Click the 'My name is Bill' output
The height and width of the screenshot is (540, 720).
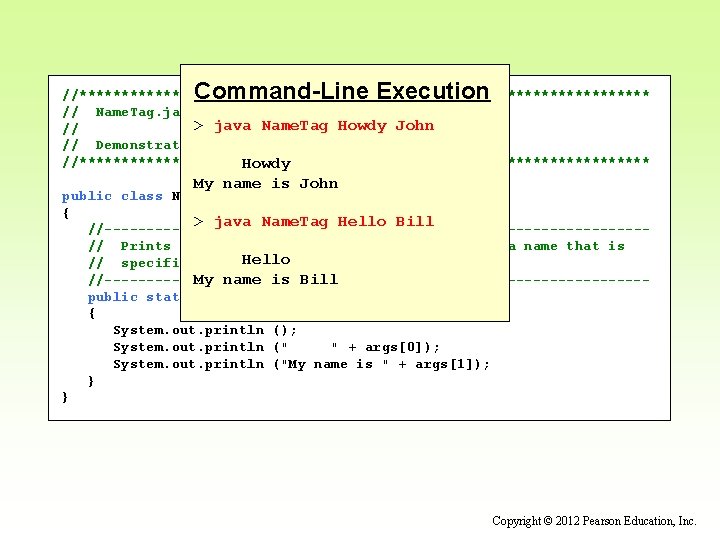tap(265, 280)
